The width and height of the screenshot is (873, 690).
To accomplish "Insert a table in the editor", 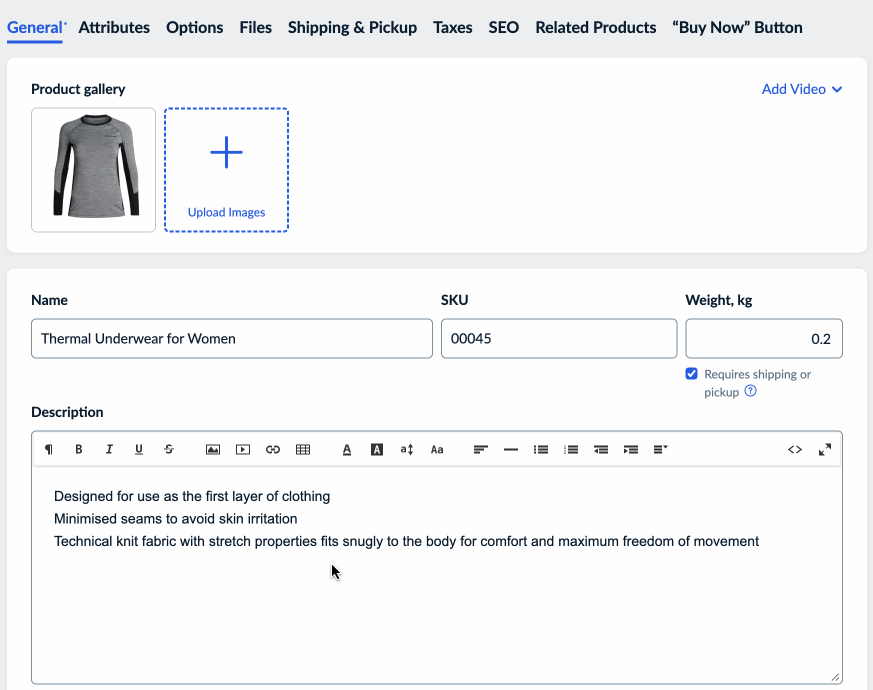I will coord(303,450).
